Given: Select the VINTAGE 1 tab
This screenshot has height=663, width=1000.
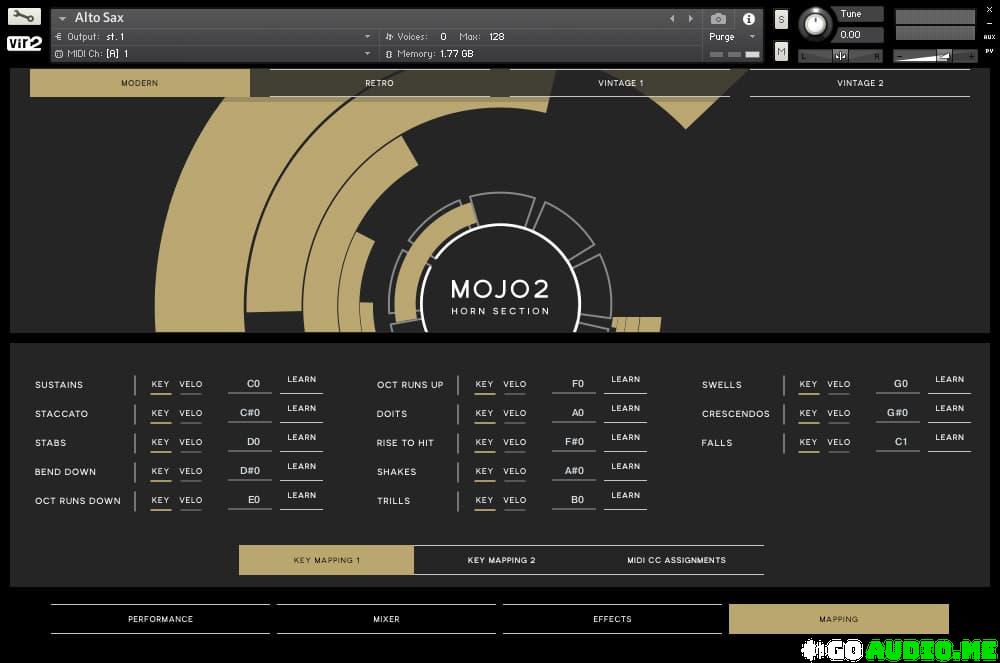Looking at the screenshot, I should (x=621, y=83).
